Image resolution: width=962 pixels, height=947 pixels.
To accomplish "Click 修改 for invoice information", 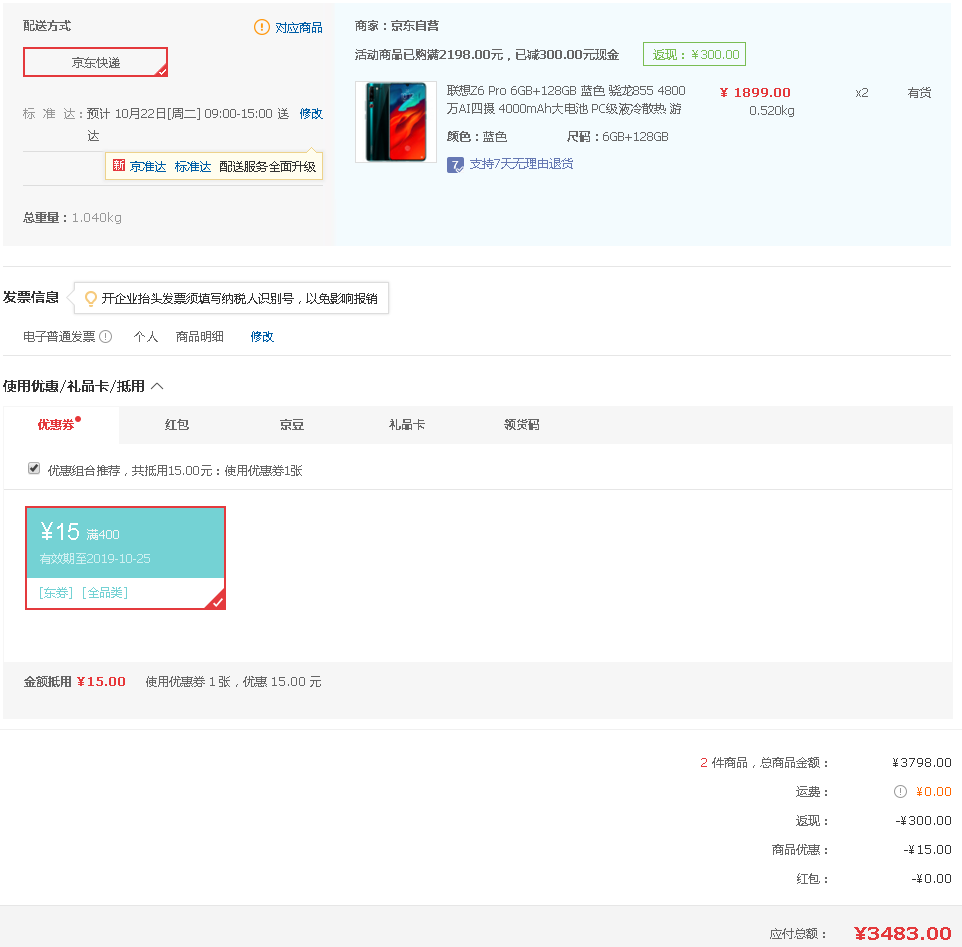I will 262,336.
